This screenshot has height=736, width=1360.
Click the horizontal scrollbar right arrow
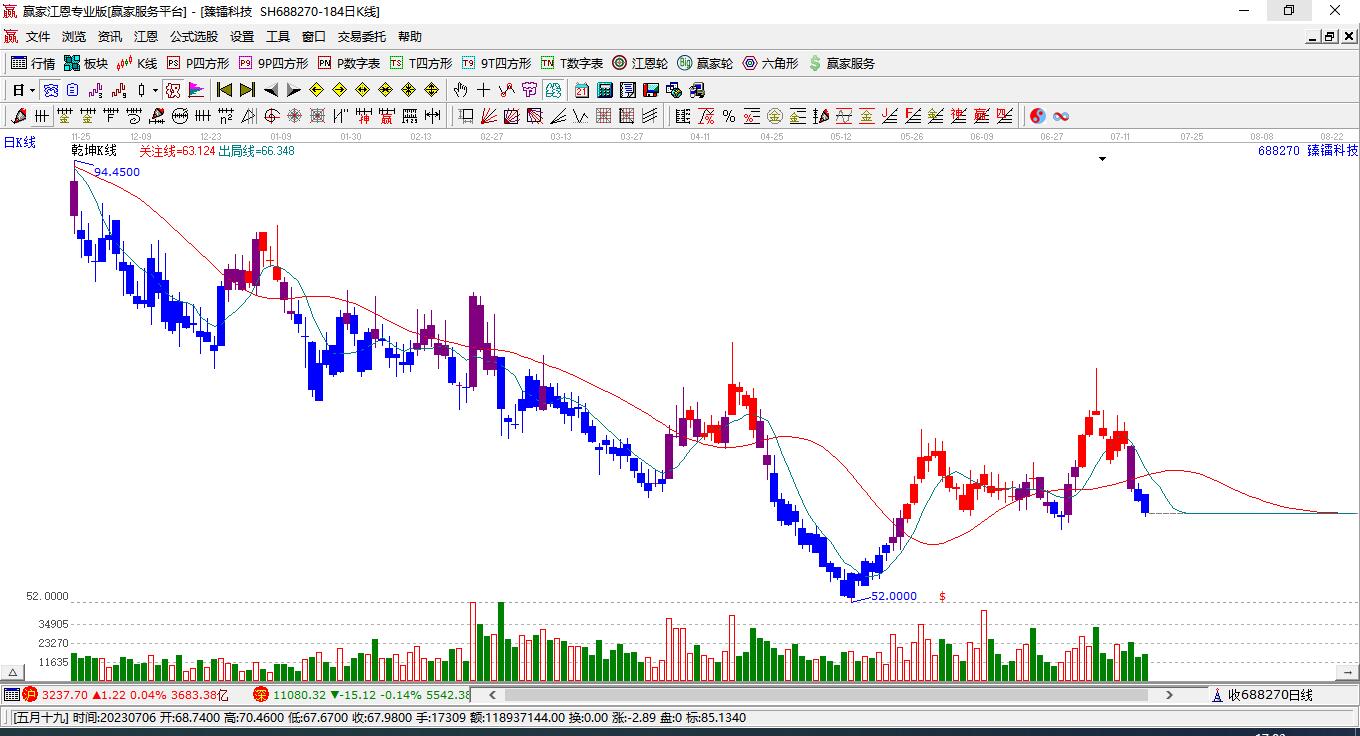click(x=1169, y=694)
